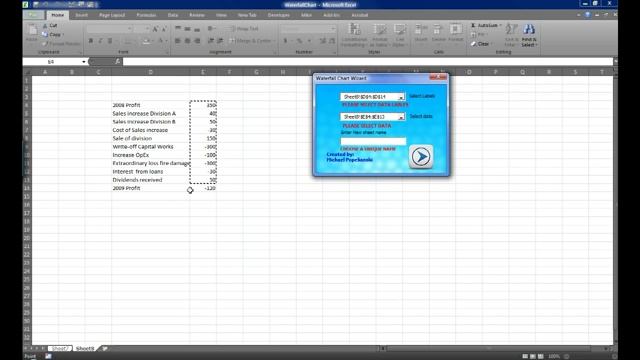Toggle Center text alignment
Image resolution: width=640 pixels, height=360 pixels.
[187, 41]
